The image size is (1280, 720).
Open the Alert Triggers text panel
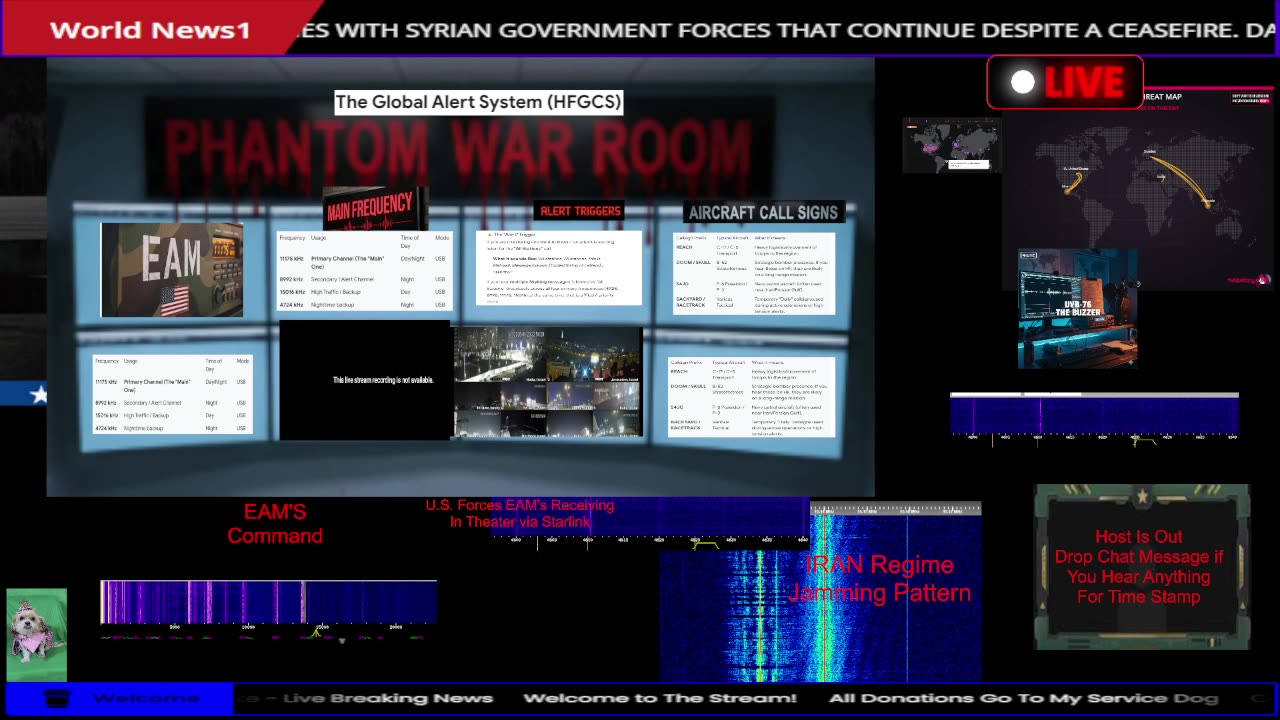pos(559,269)
